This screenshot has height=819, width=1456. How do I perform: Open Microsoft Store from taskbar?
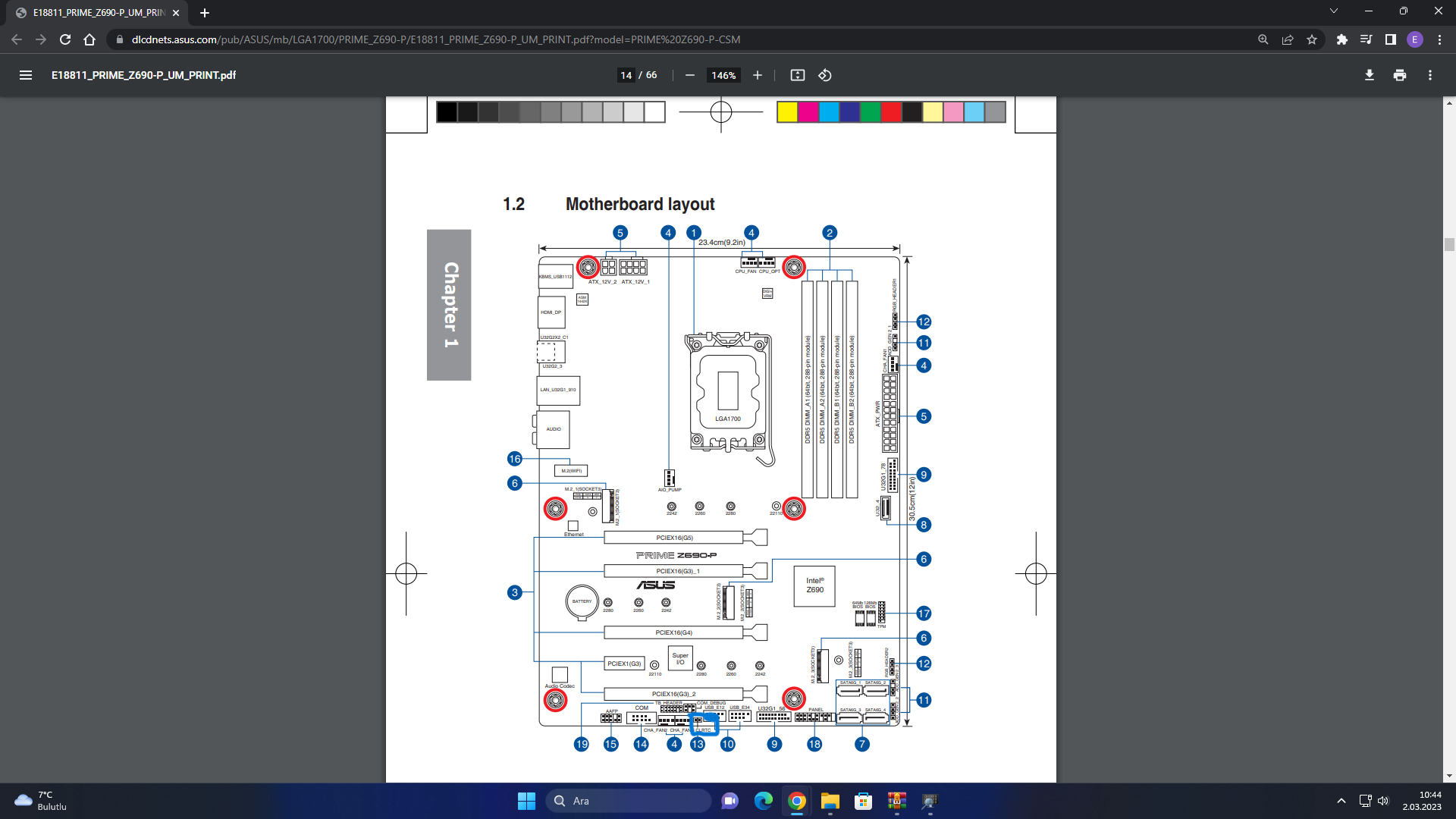[x=864, y=801]
